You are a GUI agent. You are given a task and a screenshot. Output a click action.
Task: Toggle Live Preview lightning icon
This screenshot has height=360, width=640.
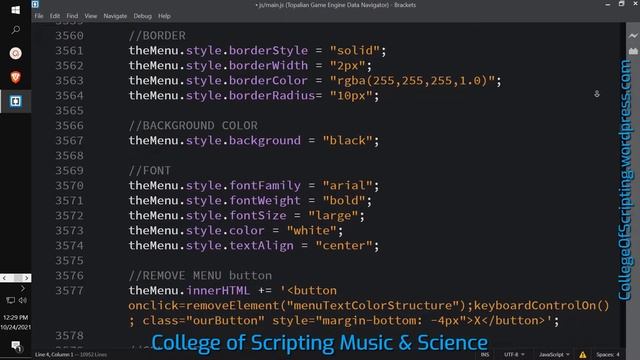pyautogui.click(x=633, y=36)
